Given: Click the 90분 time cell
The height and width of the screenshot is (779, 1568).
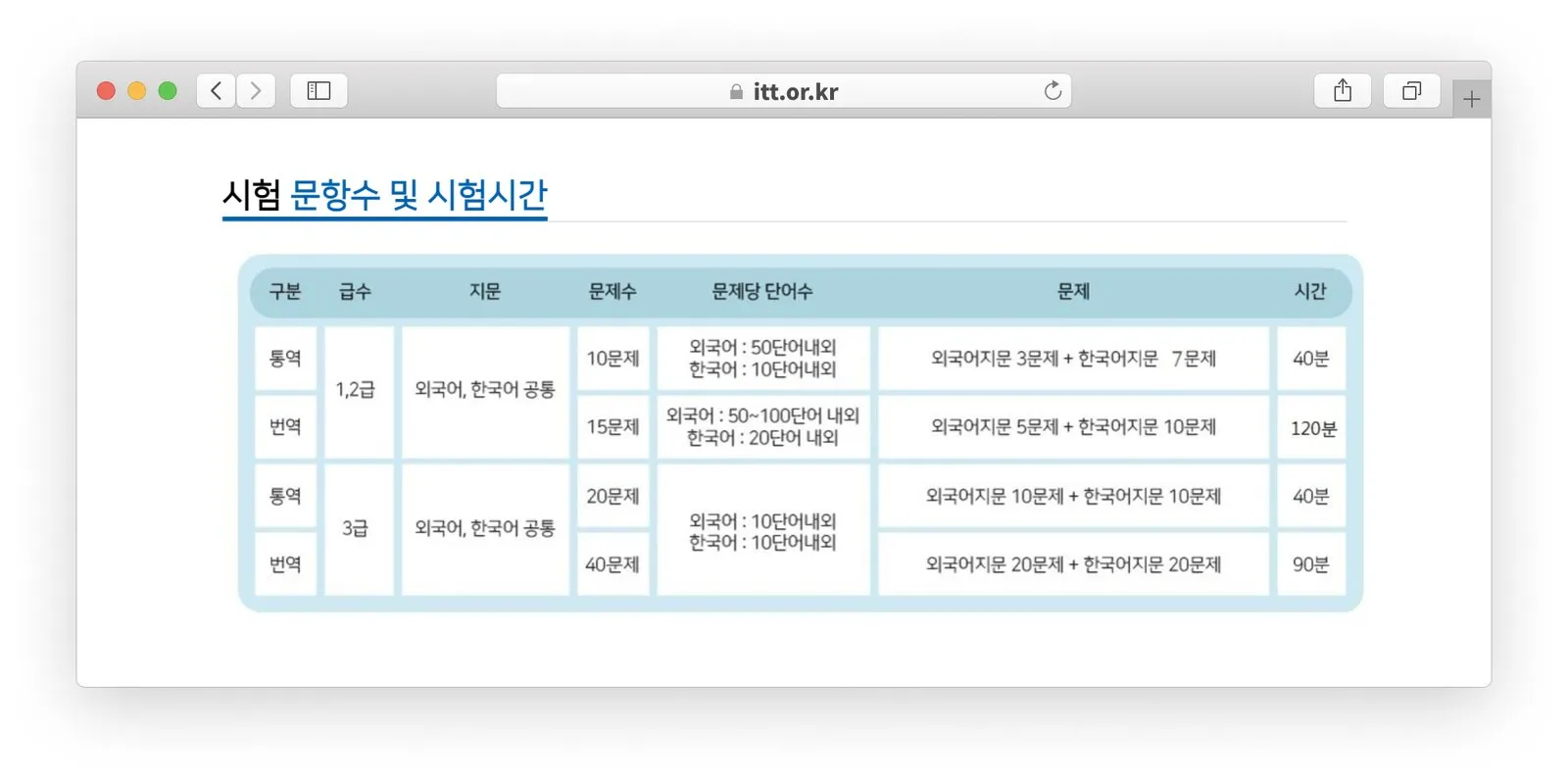Looking at the screenshot, I should click(x=1311, y=563).
